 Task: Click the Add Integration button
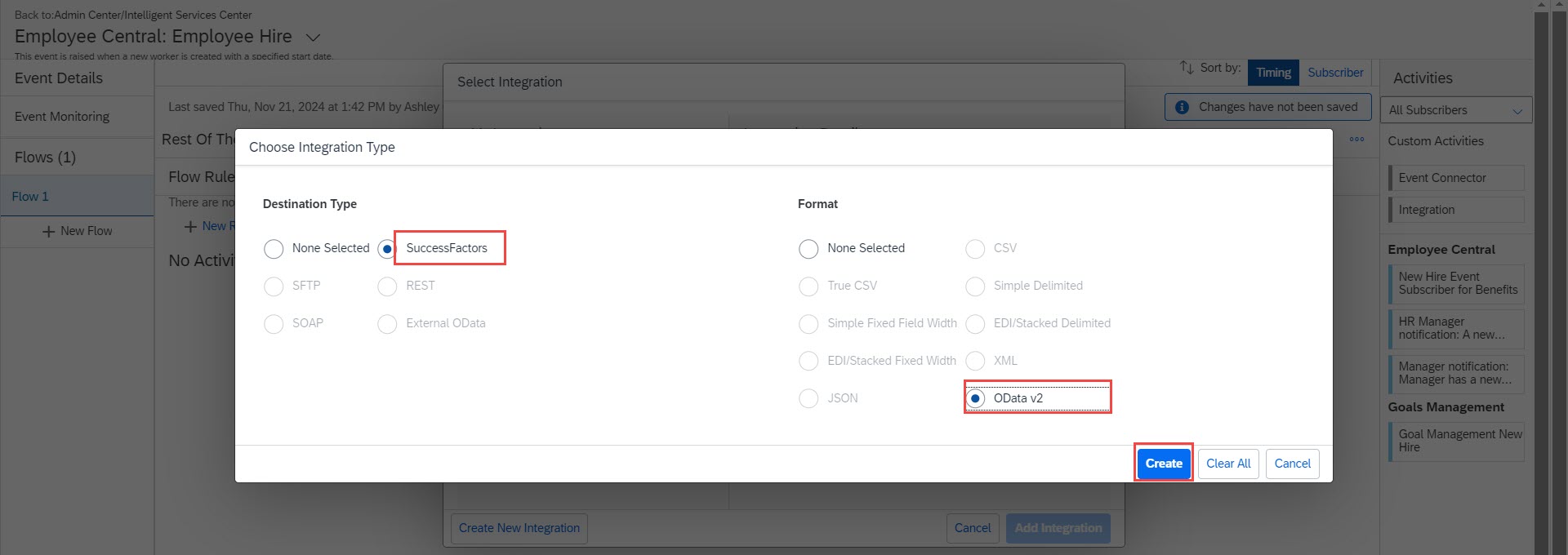click(1058, 528)
